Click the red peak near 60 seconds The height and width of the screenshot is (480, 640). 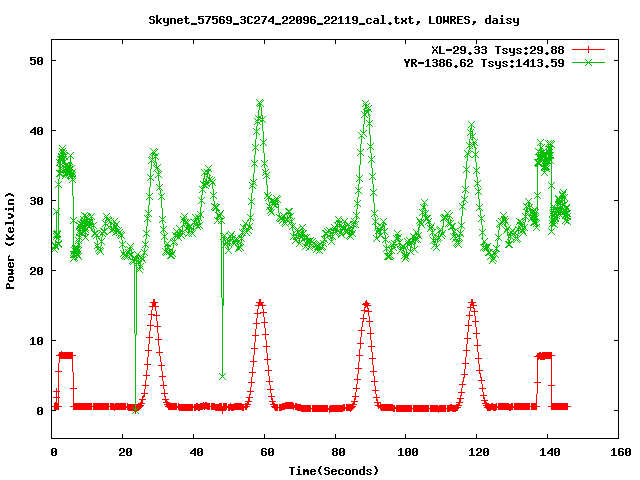260,303
